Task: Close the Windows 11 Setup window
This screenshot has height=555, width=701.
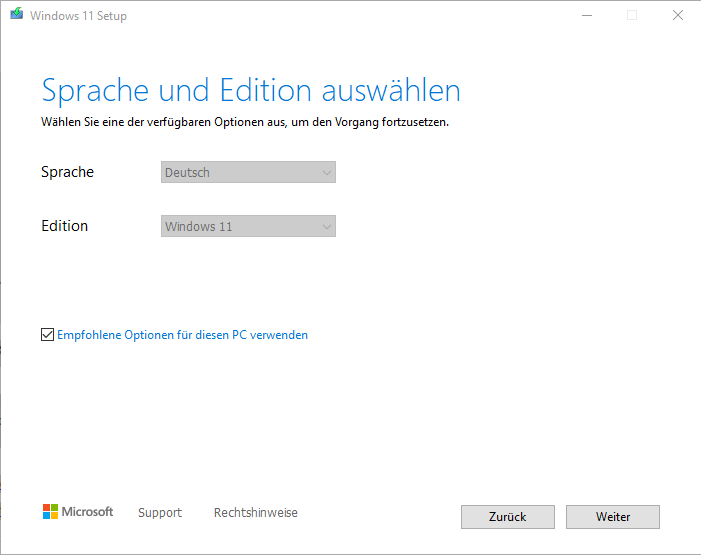Action: pyautogui.click(x=677, y=16)
